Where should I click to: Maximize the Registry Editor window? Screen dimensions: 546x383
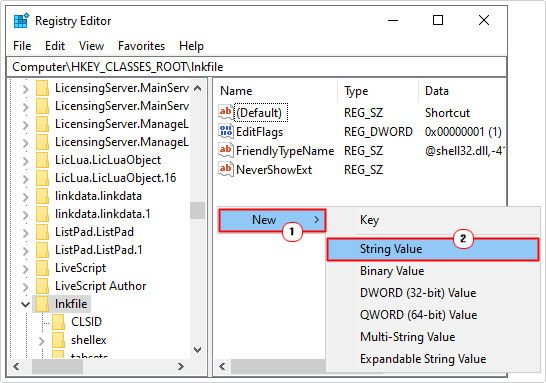click(x=438, y=20)
